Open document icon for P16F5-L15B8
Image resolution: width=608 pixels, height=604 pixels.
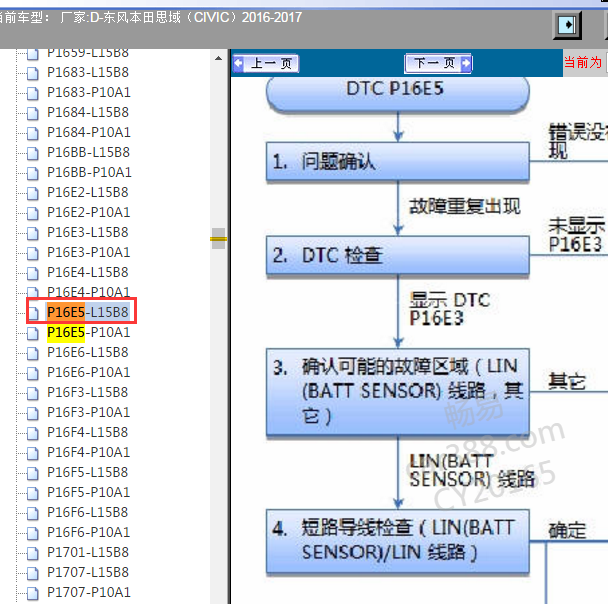pos(33,473)
